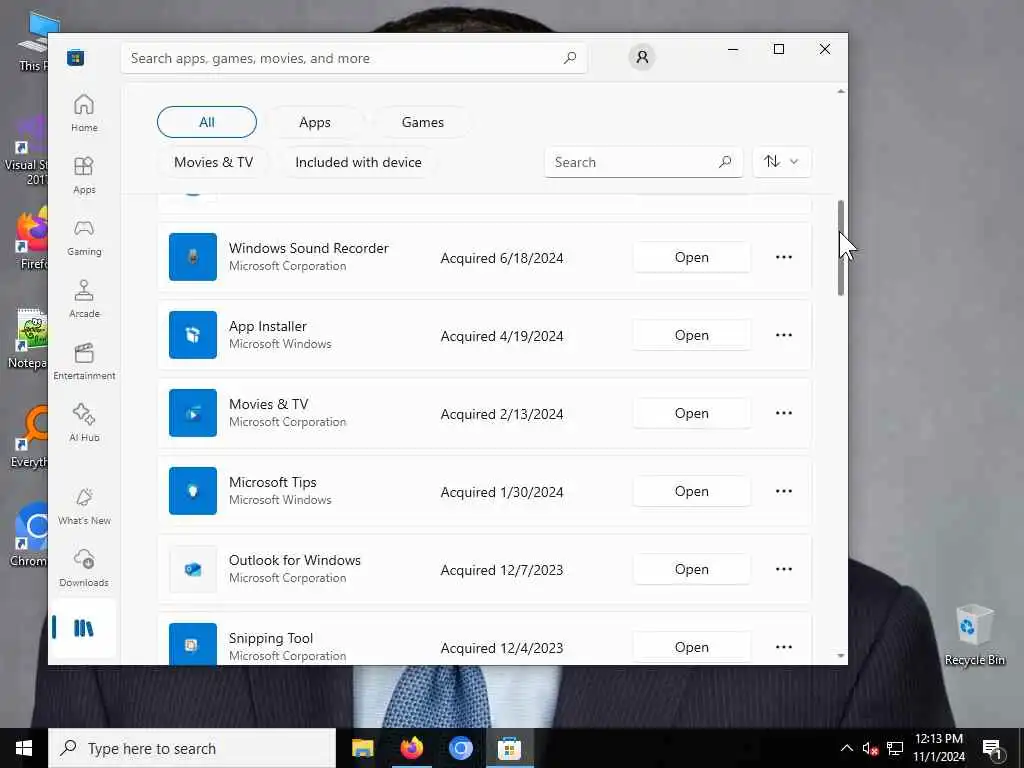Select the Games filter tab

click(x=423, y=122)
